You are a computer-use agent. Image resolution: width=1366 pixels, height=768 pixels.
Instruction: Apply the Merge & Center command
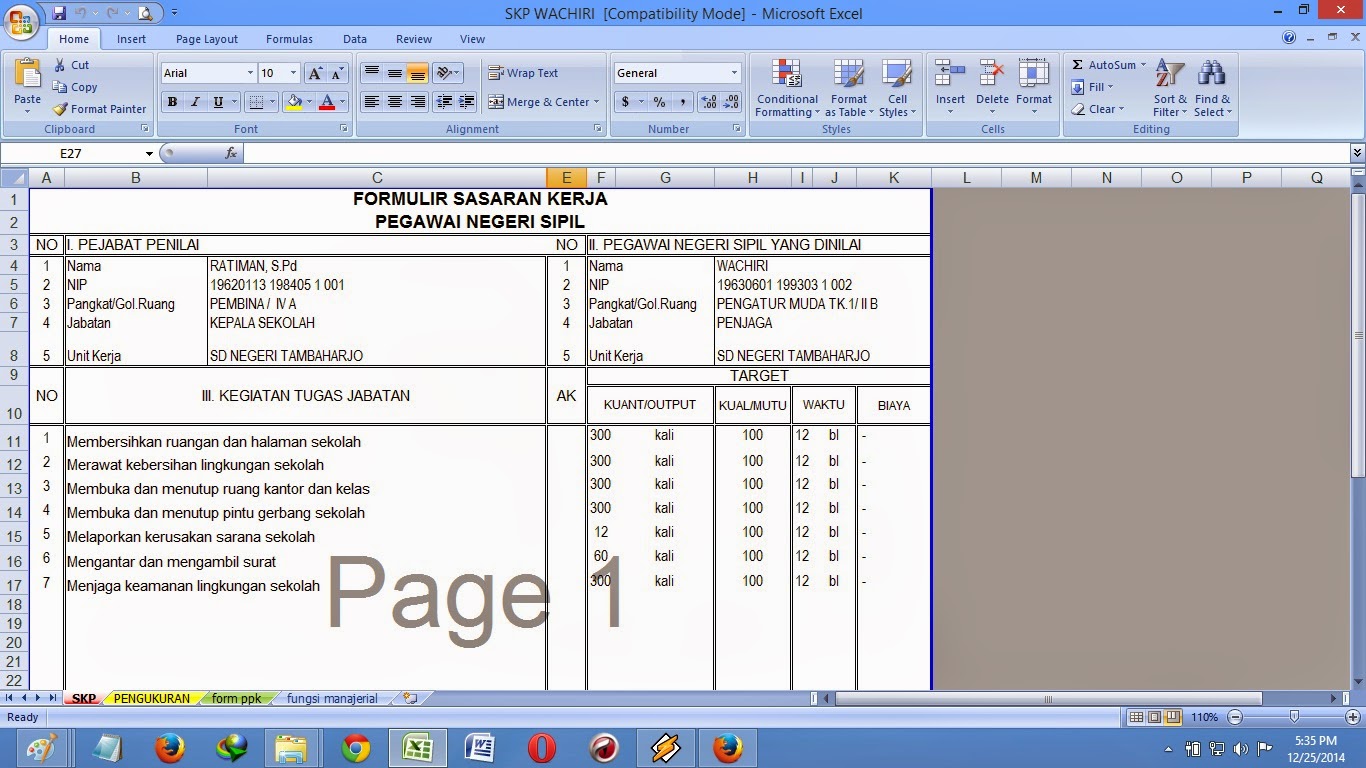tap(538, 102)
